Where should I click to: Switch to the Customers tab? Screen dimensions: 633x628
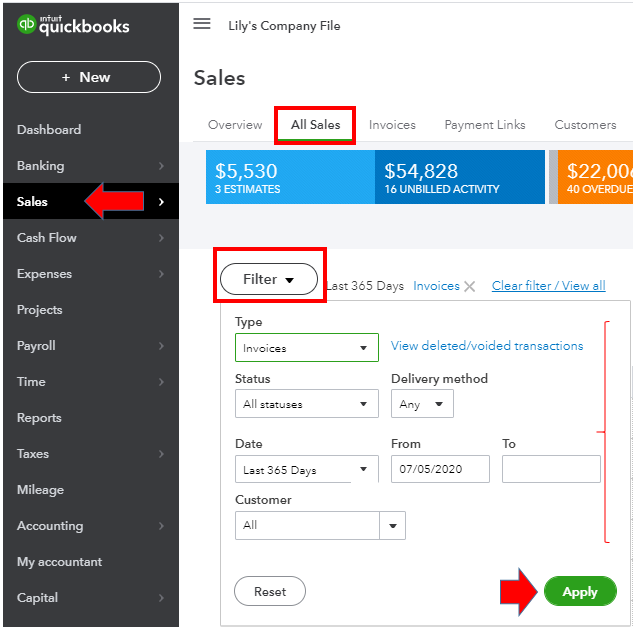[x=585, y=125]
